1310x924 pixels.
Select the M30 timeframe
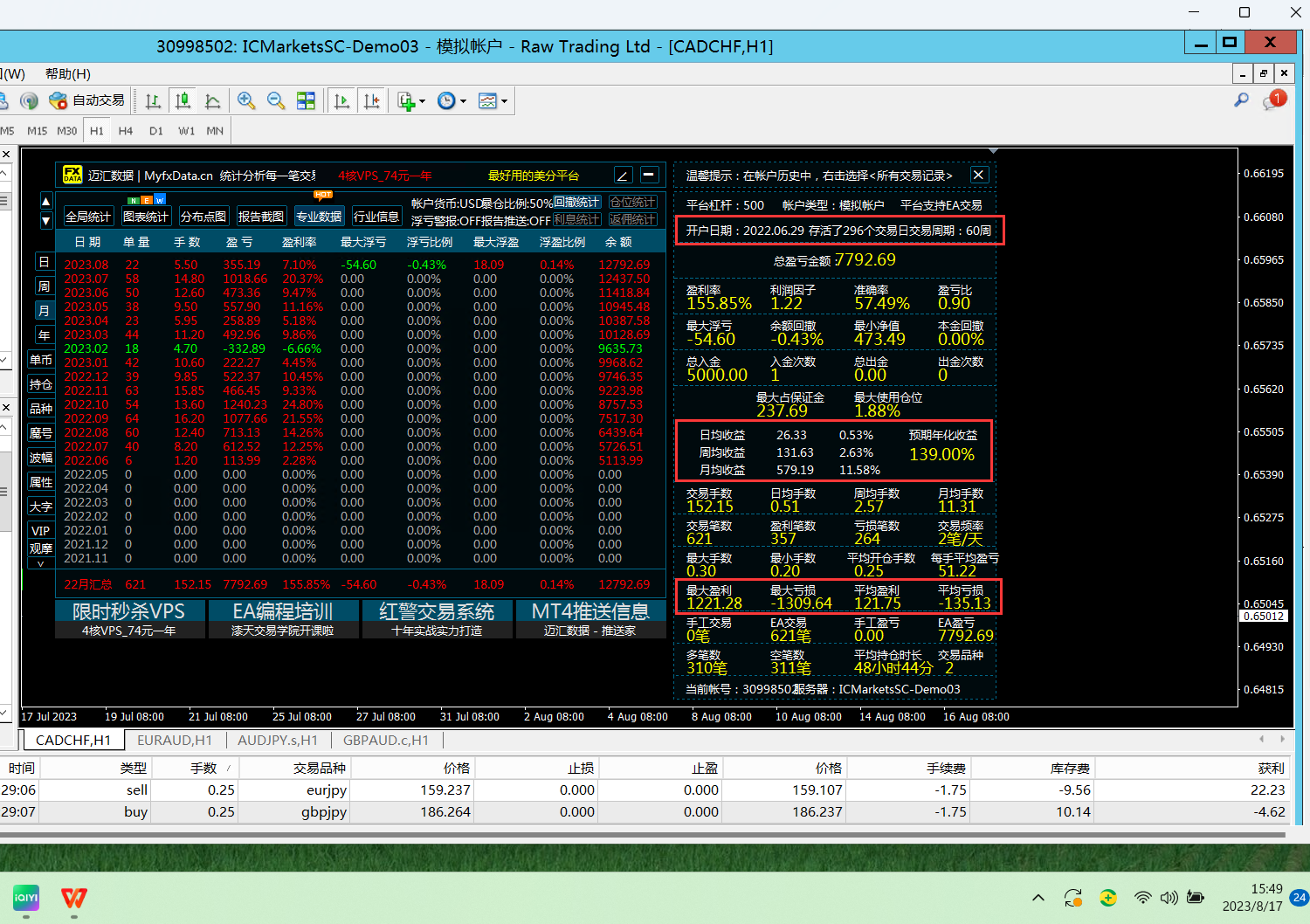[x=67, y=131]
